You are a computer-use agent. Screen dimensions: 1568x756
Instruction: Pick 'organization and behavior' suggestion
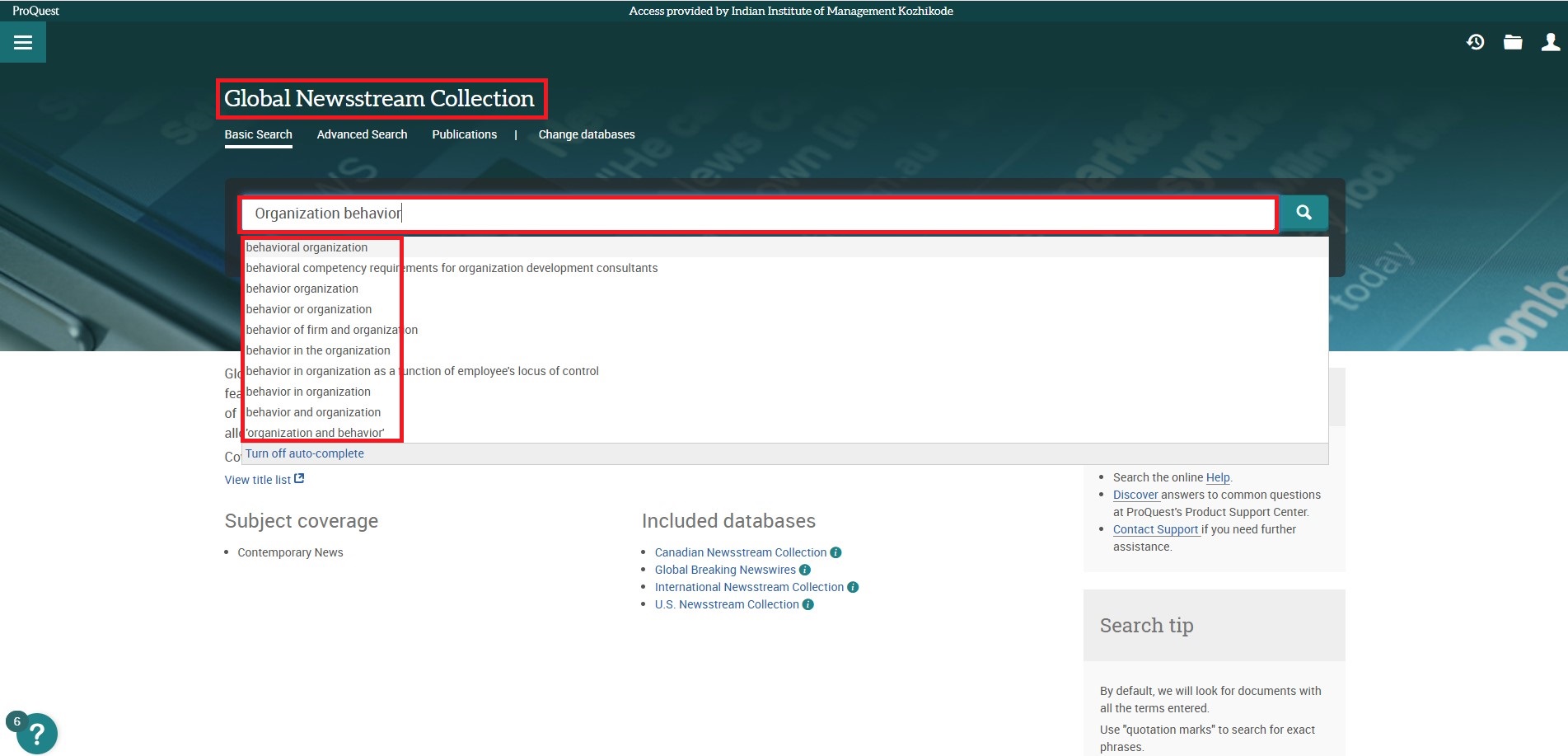[315, 433]
